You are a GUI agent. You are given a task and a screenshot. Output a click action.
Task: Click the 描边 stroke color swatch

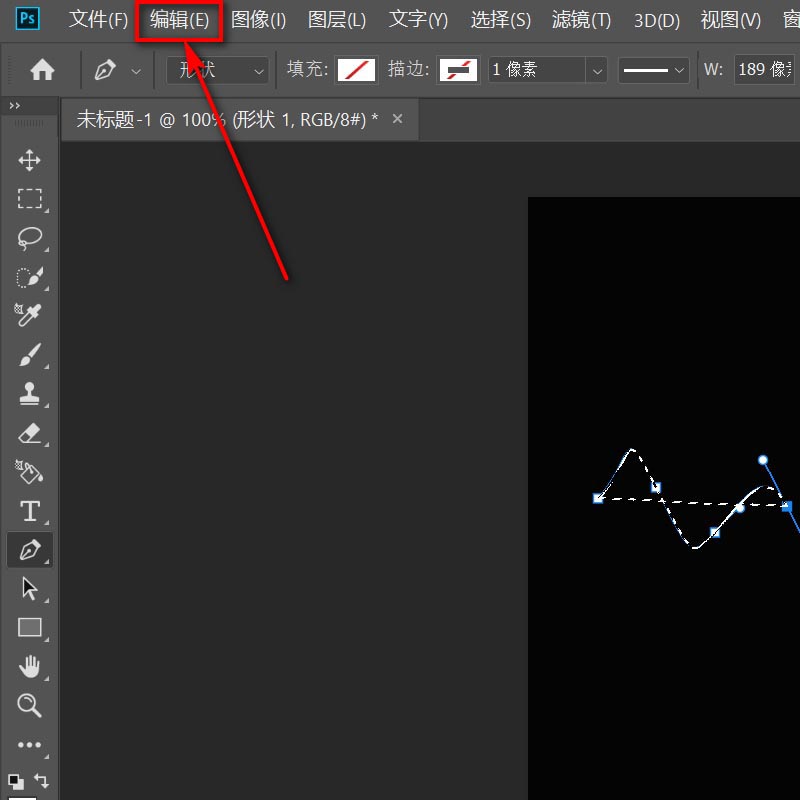pos(458,70)
